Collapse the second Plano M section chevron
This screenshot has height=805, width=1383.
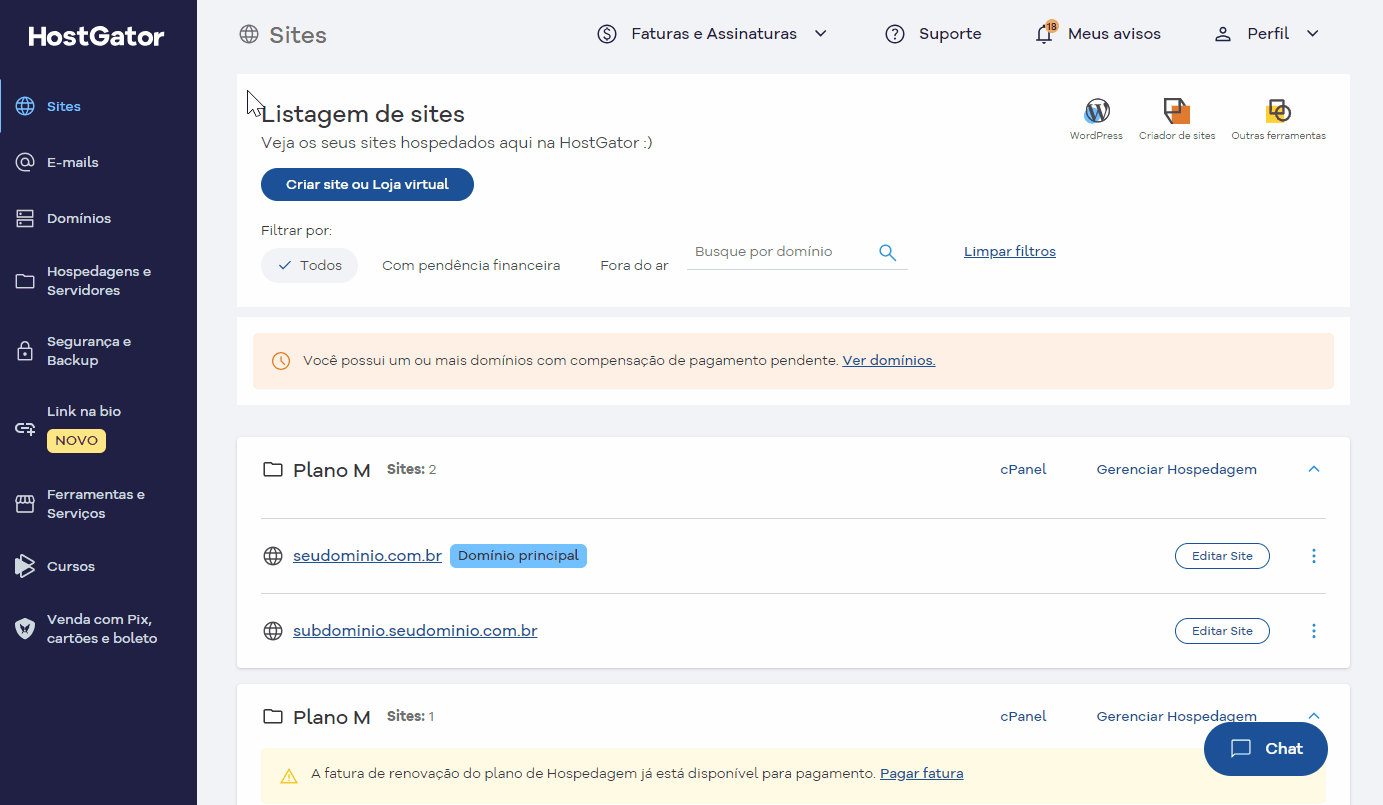click(1314, 716)
